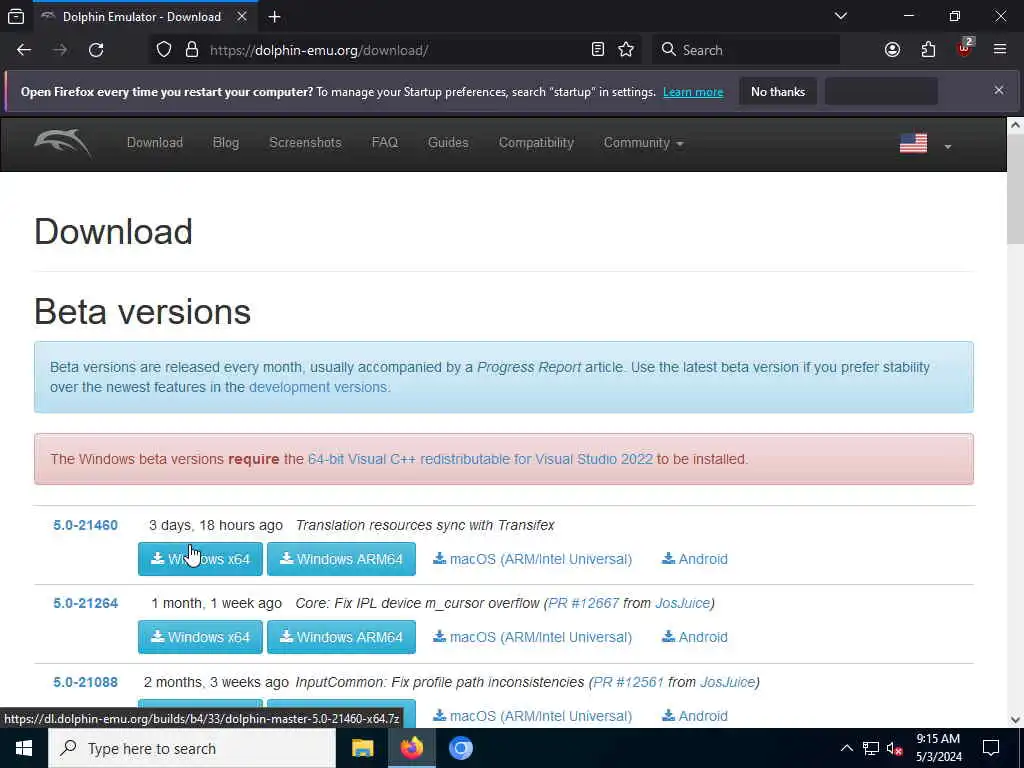This screenshot has height=768, width=1024.
Task: Open Firefox View icon in tab bar
Action: tap(16, 16)
